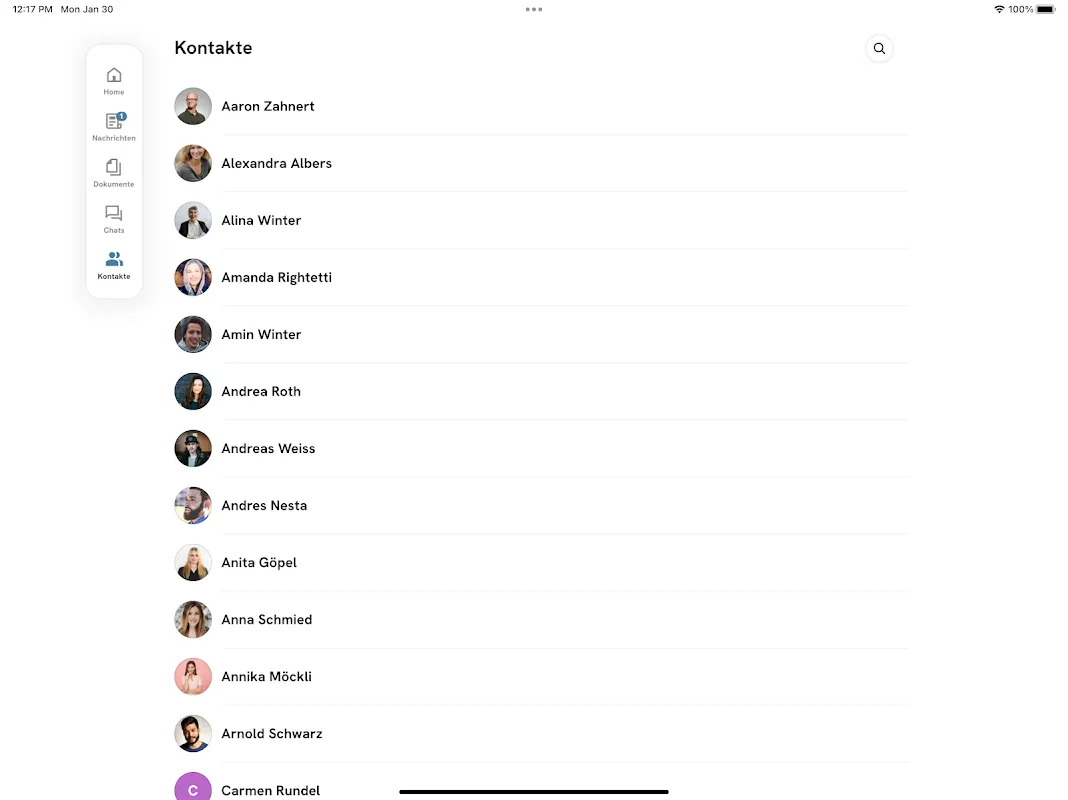Screen dimensions: 1068x800
Task: Select the Kontakte sidebar tab
Action: coord(114,266)
